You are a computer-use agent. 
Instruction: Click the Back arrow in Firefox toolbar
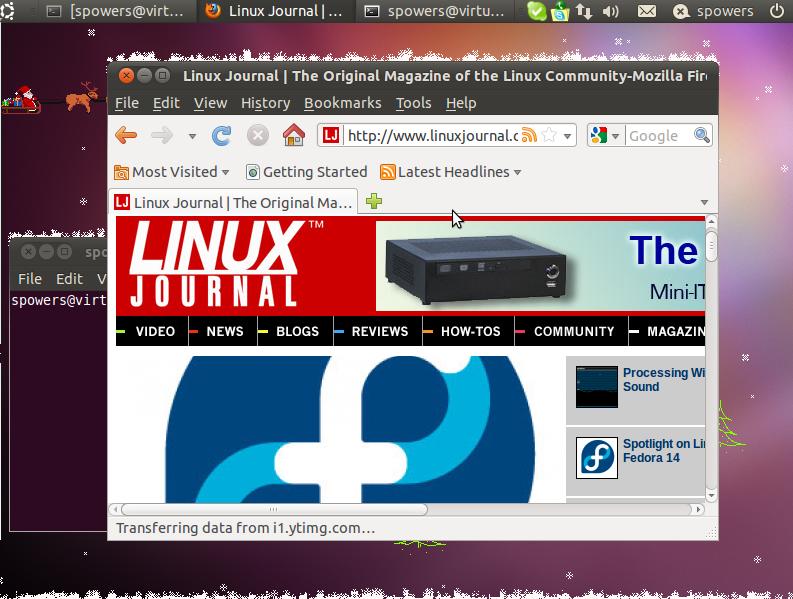(126, 135)
